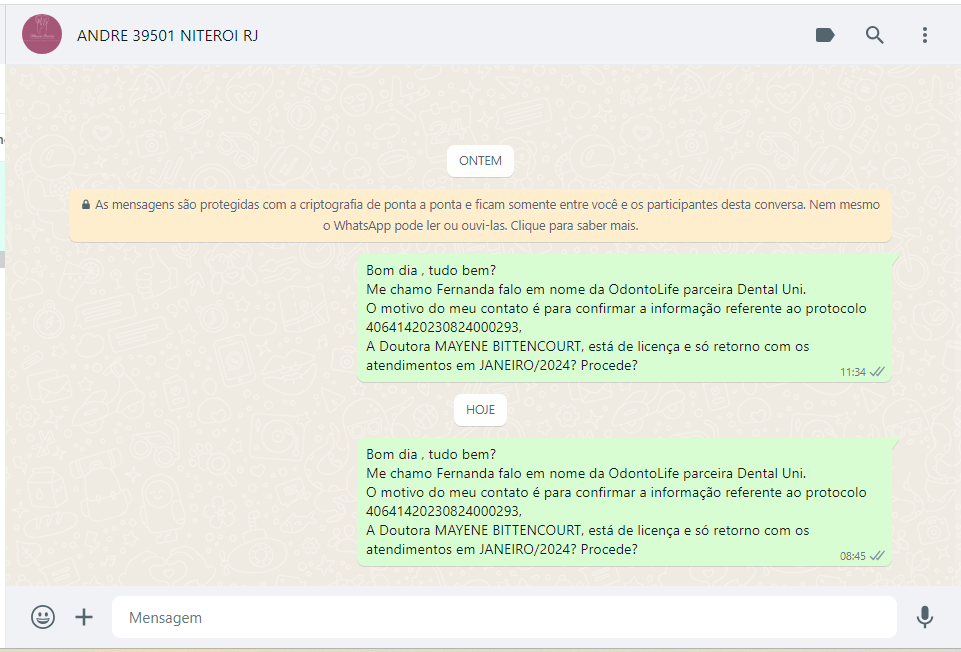Search within this conversation

point(875,35)
